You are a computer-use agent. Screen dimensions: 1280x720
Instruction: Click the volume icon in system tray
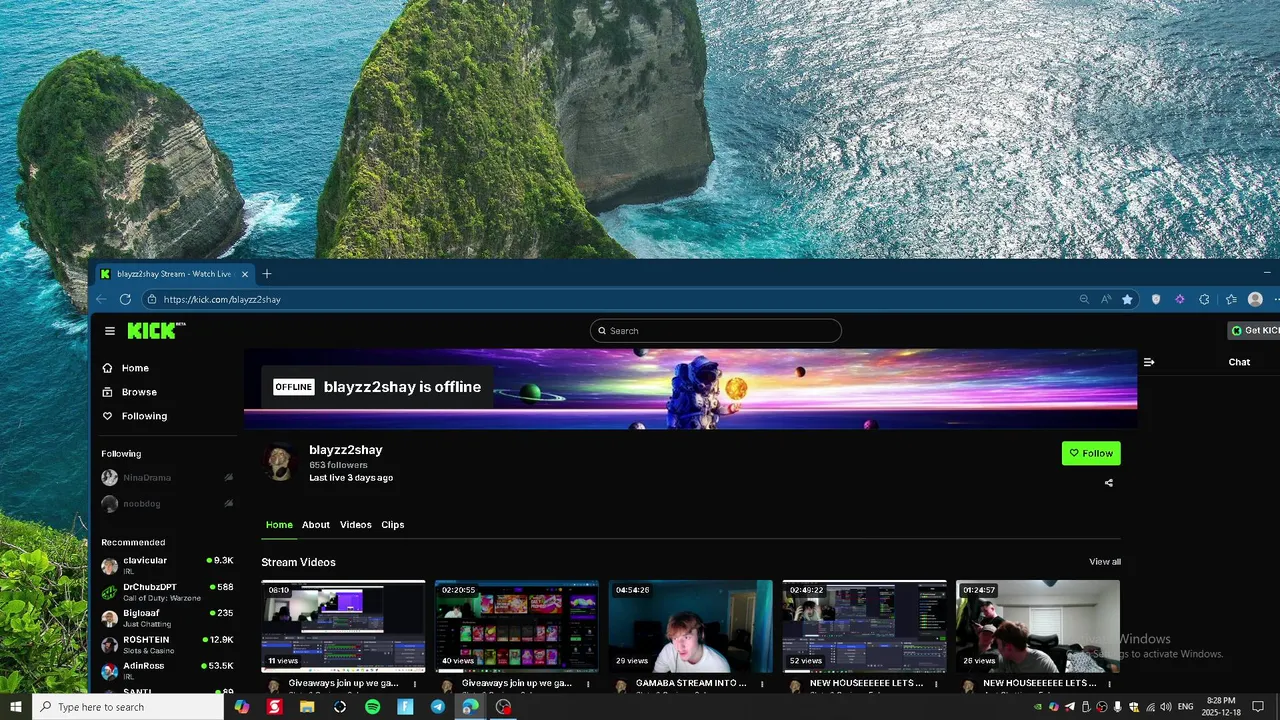[x=1167, y=707]
